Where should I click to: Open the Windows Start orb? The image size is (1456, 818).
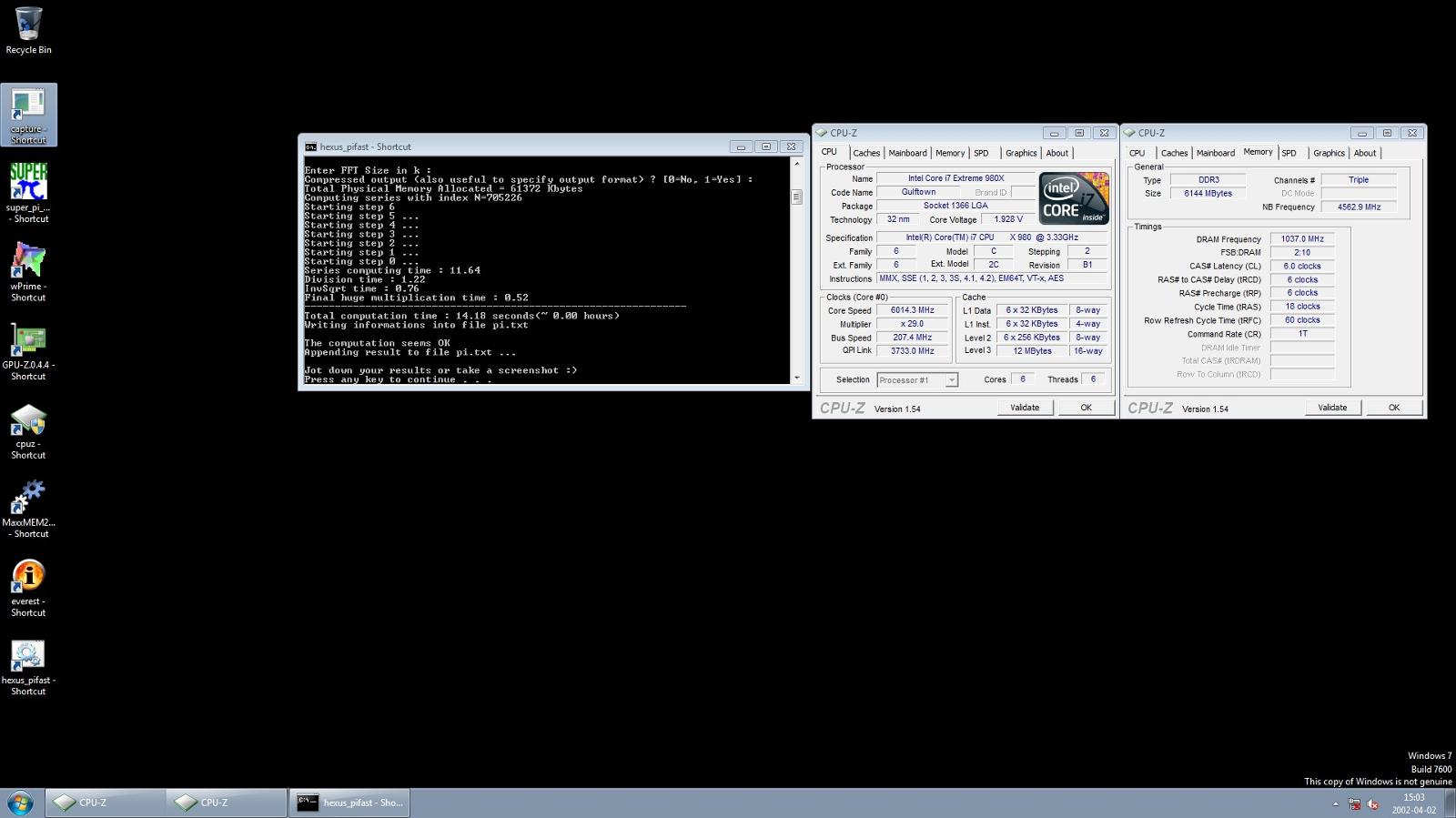[20, 803]
